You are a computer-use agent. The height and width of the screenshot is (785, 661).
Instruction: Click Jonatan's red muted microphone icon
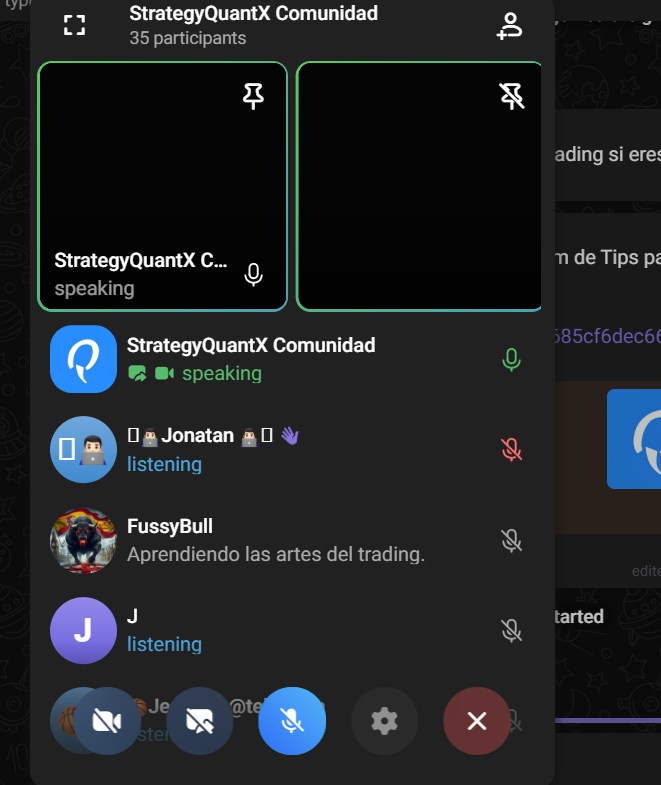pos(511,450)
